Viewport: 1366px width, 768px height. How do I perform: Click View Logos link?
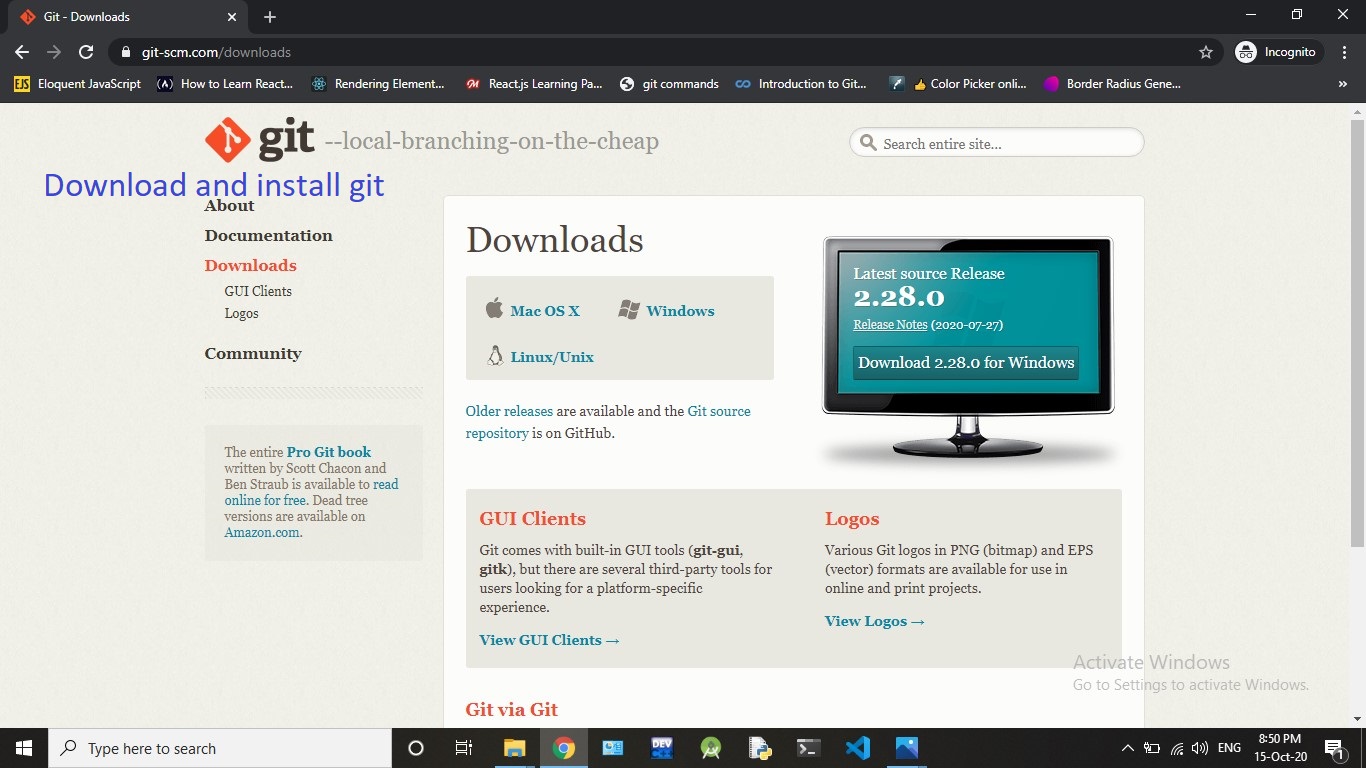coord(874,621)
